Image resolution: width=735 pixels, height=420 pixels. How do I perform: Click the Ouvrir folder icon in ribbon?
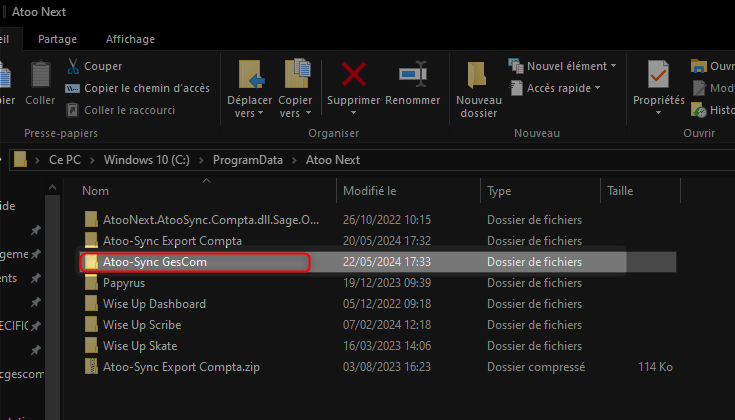(698, 66)
